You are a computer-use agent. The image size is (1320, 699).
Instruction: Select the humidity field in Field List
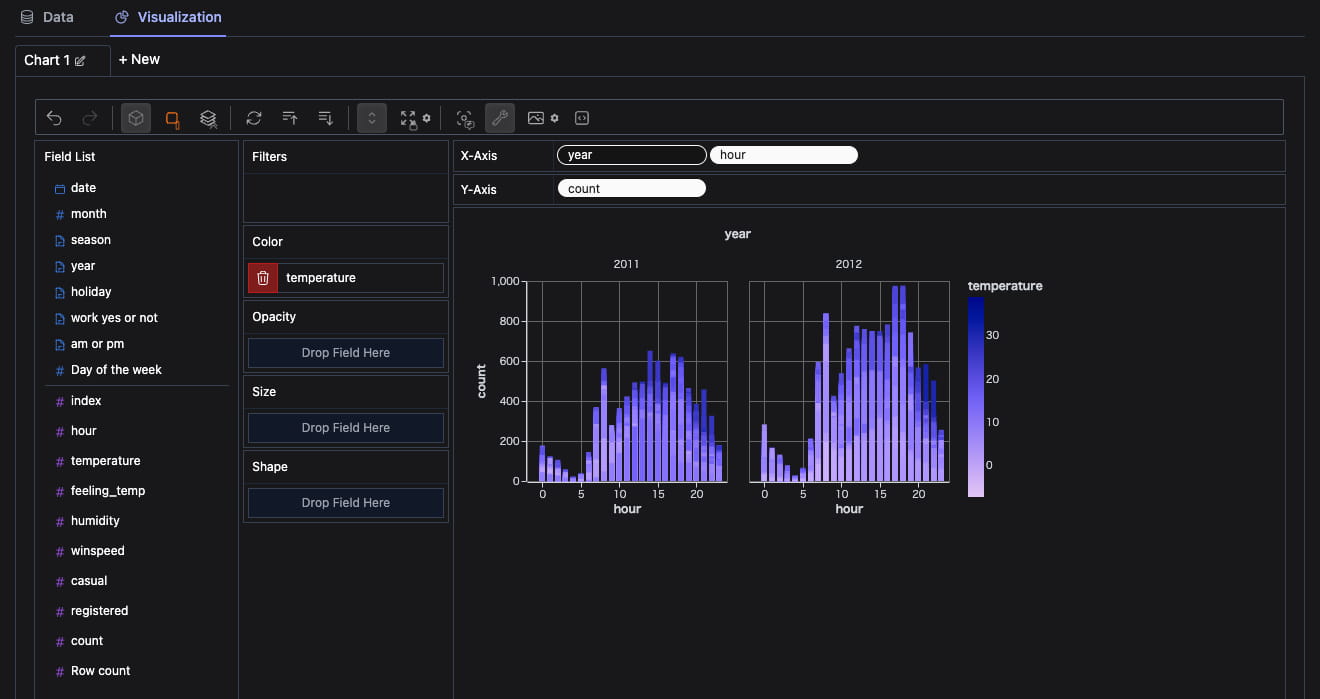(x=95, y=521)
